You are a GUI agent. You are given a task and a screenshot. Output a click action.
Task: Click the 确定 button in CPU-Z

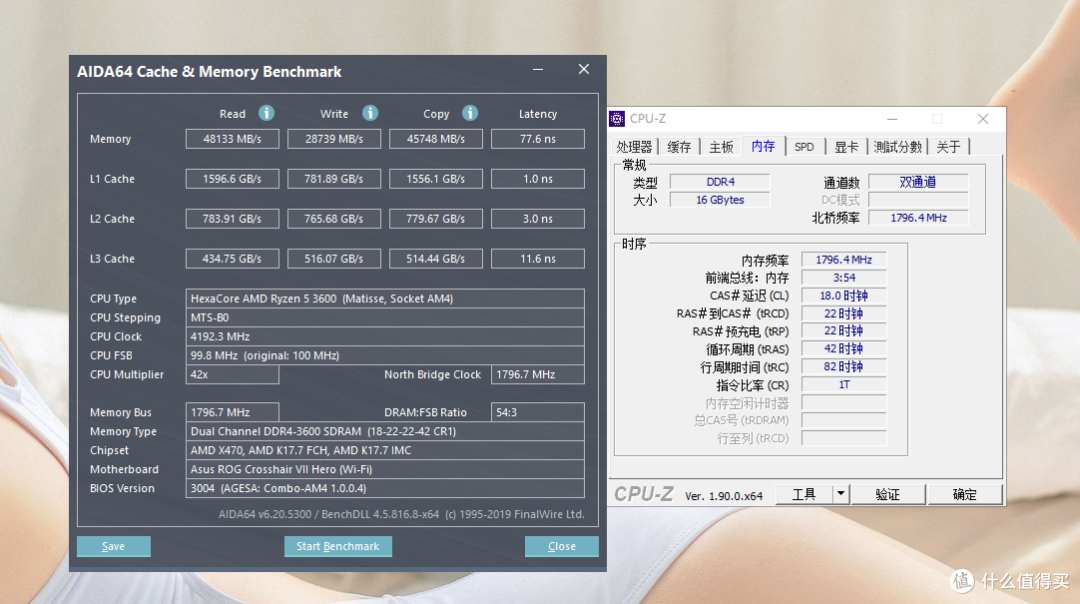click(964, 494)
